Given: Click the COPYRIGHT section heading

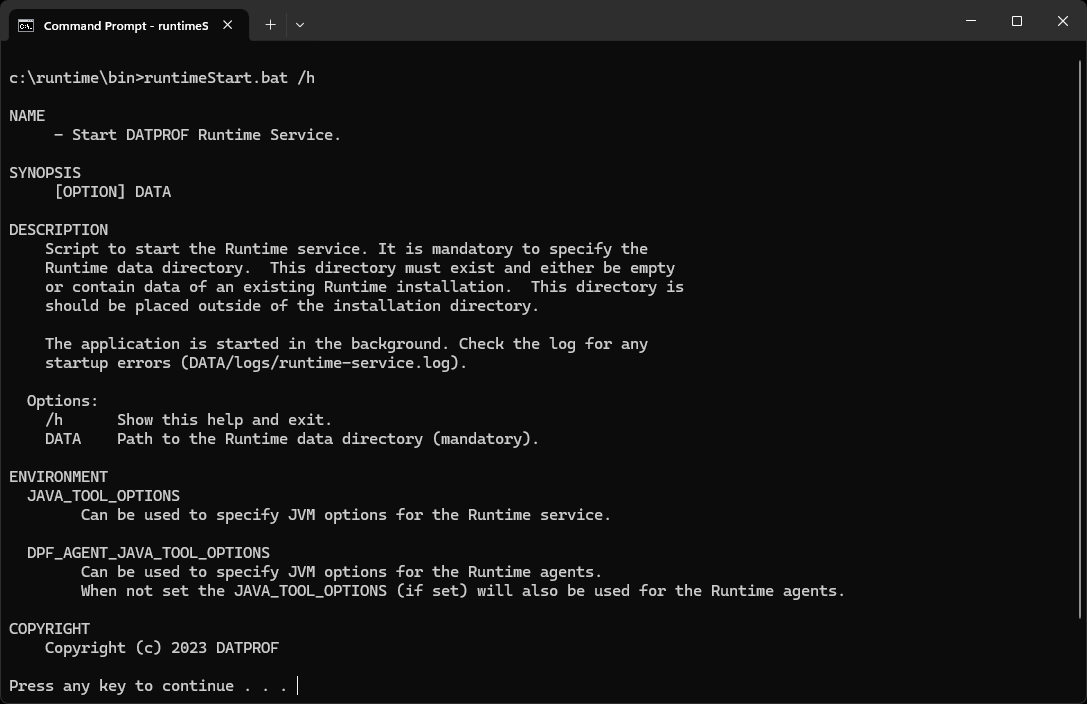Looking at the screenshot, I should tap(49, 628).
